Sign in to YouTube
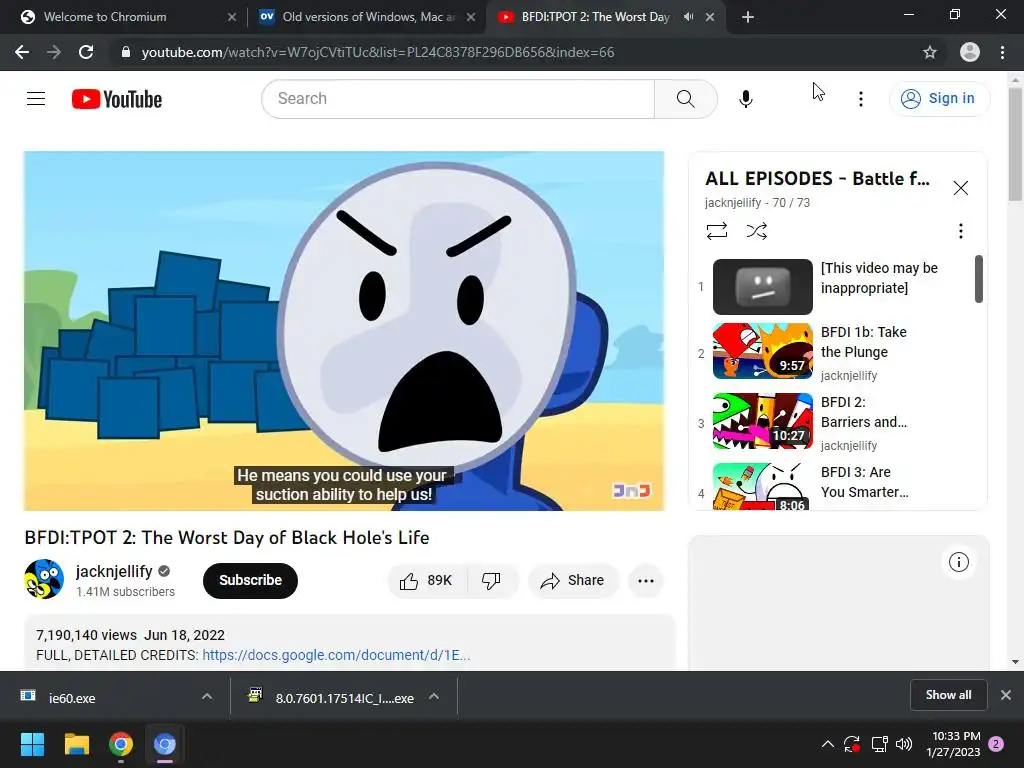Image resolution: width=1024 pixels, height=768 pixels. pos(939,99)
